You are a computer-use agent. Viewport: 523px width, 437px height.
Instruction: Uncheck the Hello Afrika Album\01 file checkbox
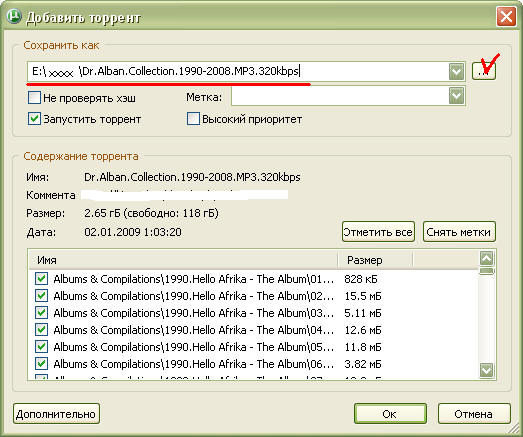point(41,279)
